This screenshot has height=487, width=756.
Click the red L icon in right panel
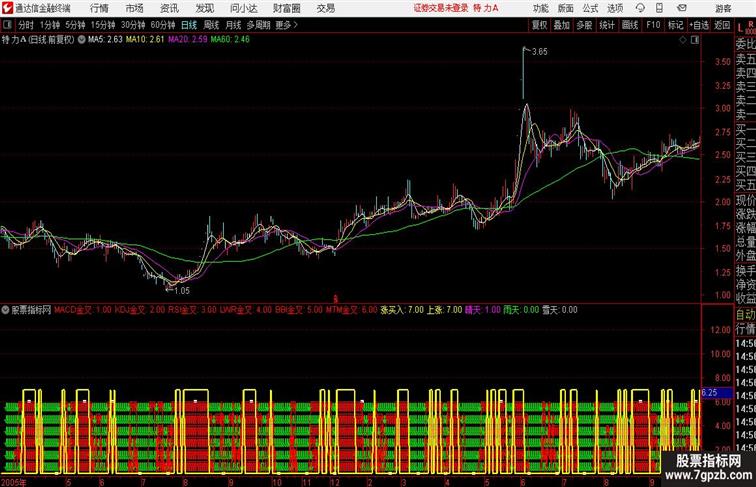(x=740, y=28)
